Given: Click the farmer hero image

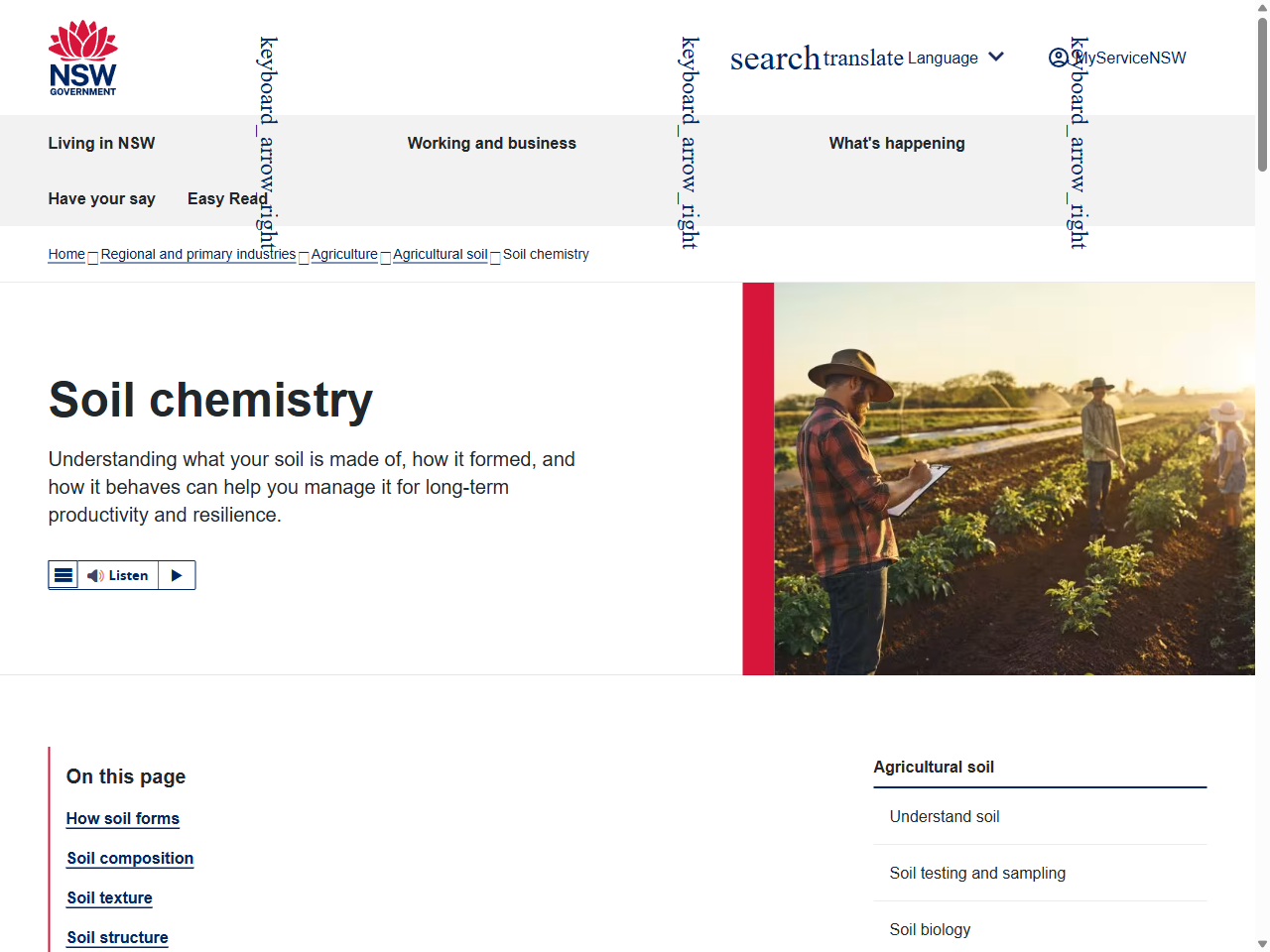Looking at the screenshot, I should point(1012,478).
